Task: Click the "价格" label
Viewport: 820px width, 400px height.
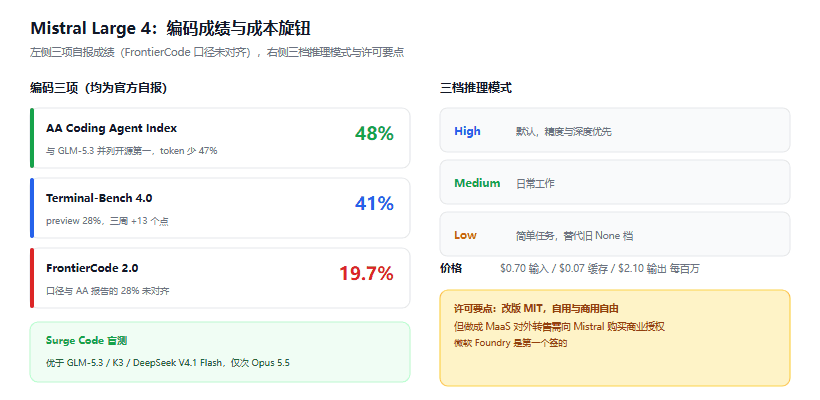Action: (451, 269)
